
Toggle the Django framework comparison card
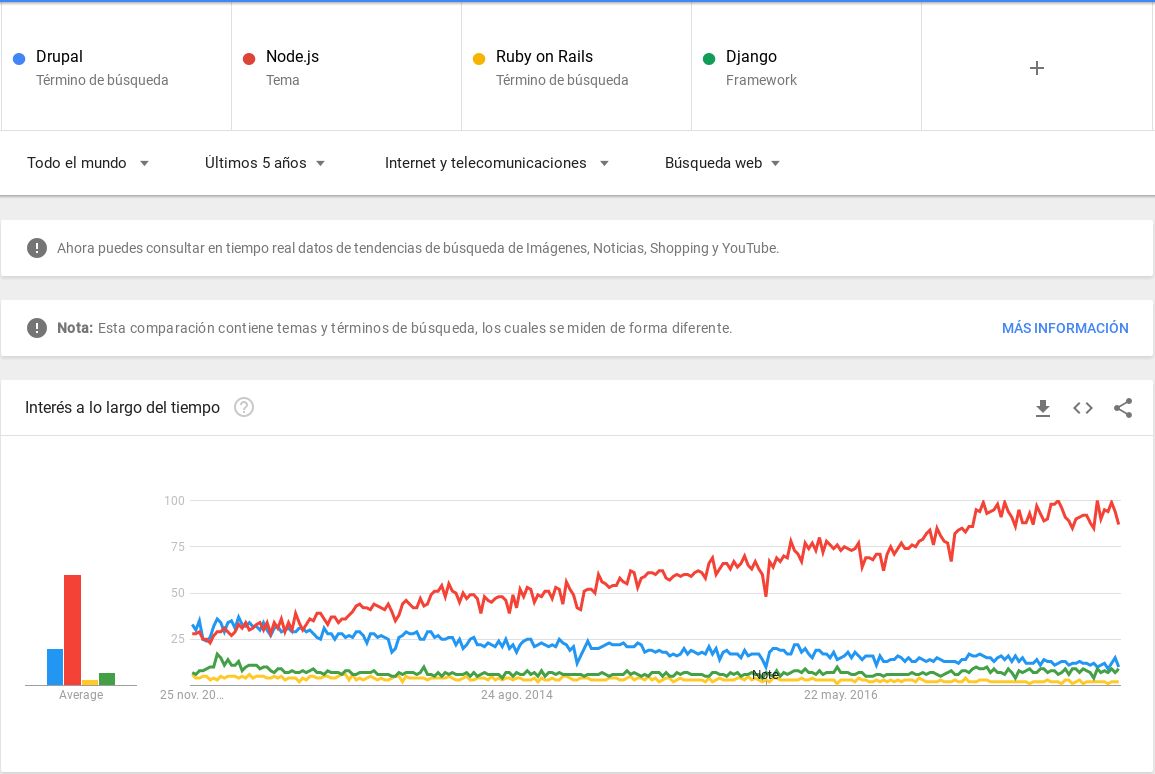pos(805,66)
